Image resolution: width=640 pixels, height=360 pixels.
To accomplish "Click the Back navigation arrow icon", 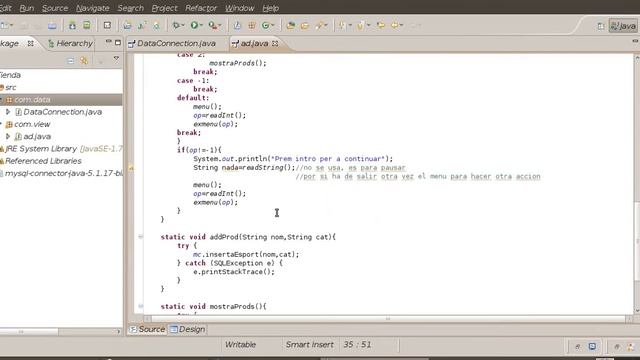I will (x=395, y=25).
